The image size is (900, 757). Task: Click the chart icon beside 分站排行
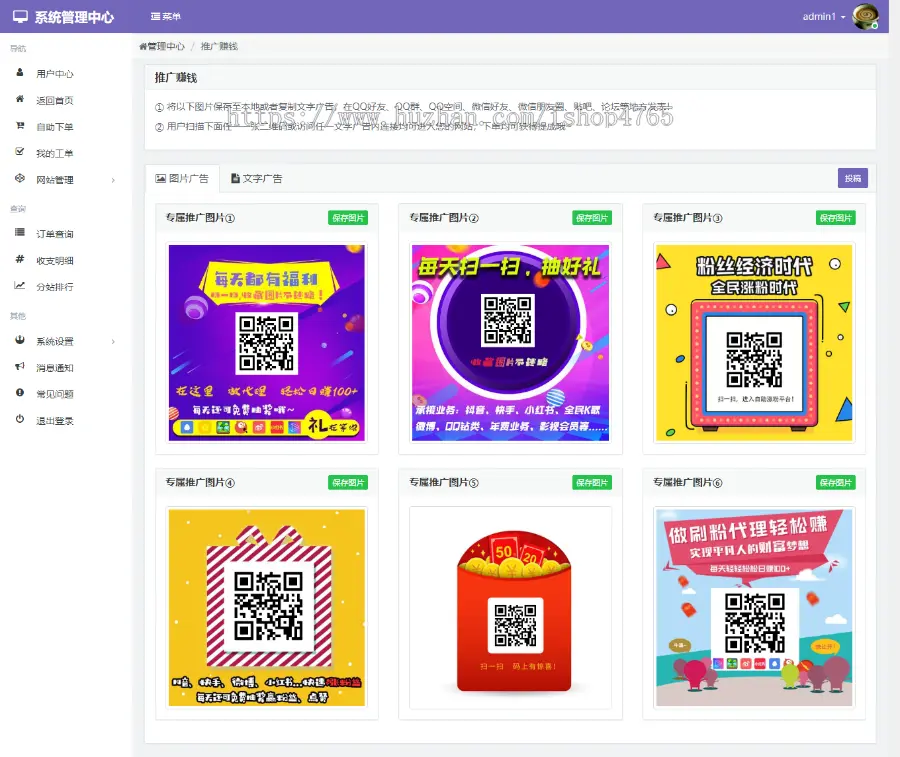20,285
